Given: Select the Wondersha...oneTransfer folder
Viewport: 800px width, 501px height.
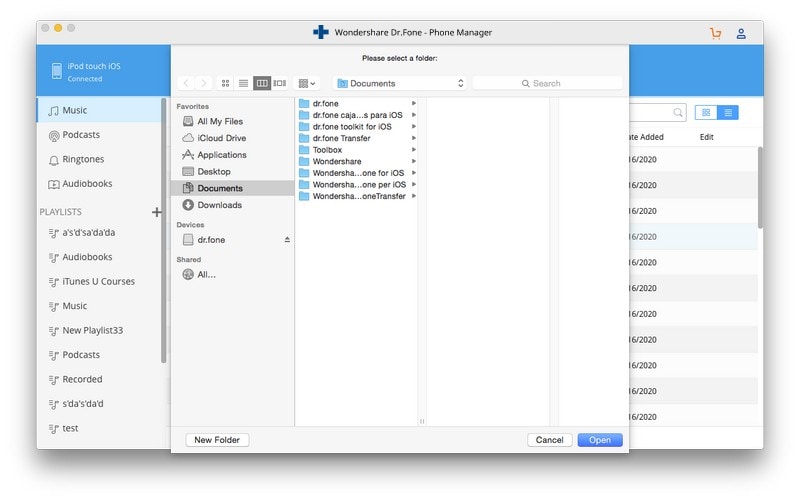Looking at the screenshot, I should point(357,196).
